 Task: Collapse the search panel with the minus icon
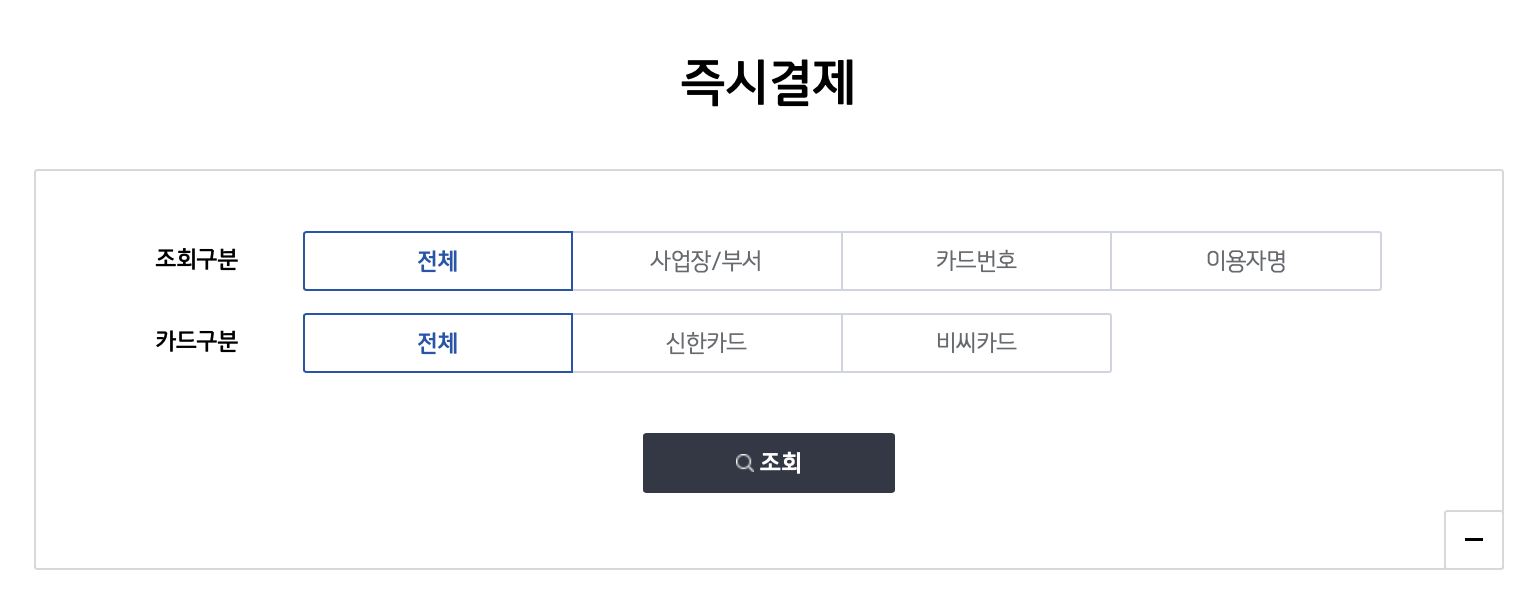[1473, 540]
